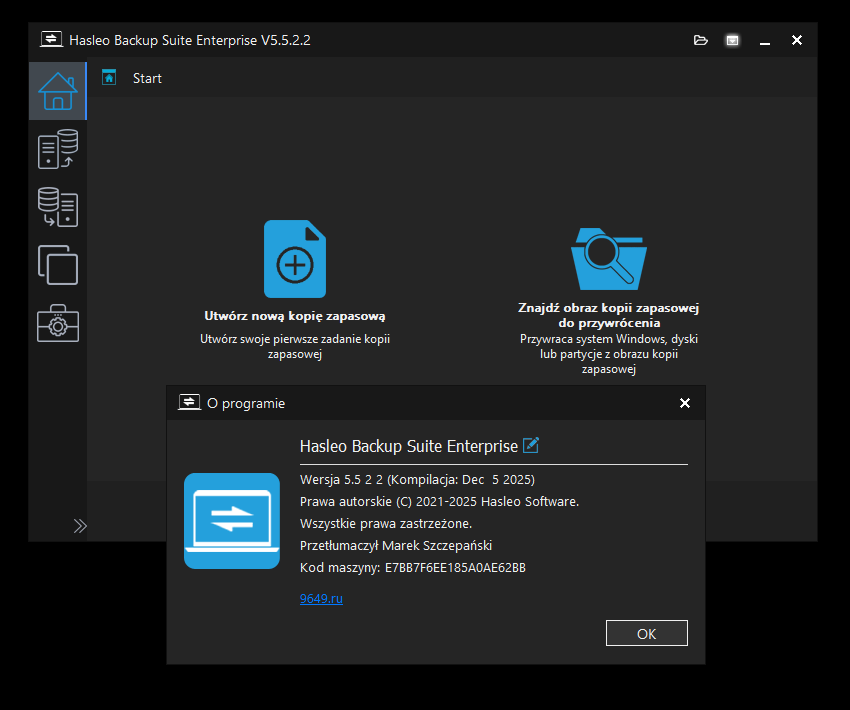Click the edit pencil icon beside product name
Screen dimensions: 850x710
[531, 445]
